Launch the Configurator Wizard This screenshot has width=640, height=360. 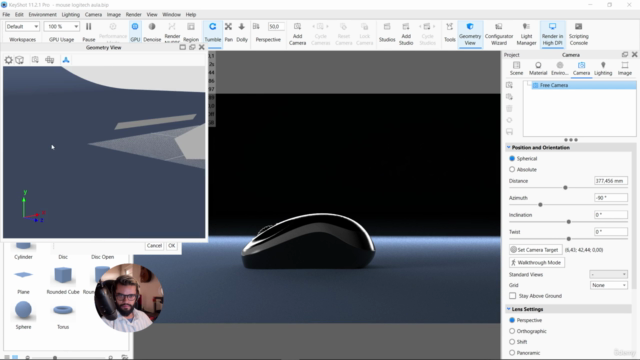point(499,33)
